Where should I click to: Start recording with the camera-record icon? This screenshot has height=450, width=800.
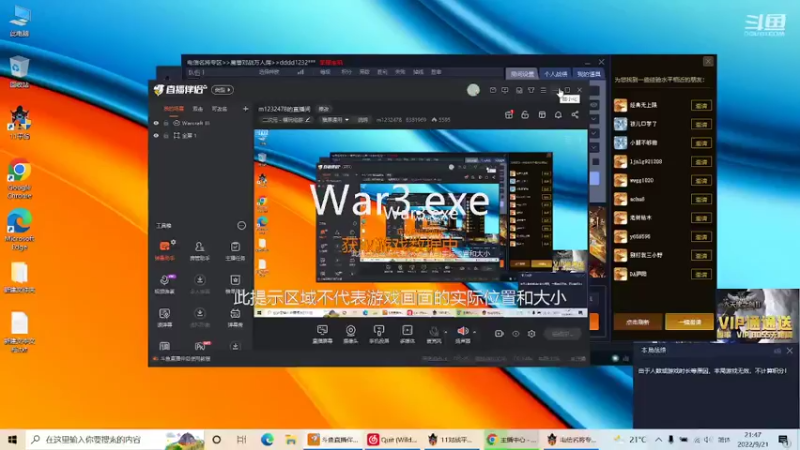(x=499, y=334)
